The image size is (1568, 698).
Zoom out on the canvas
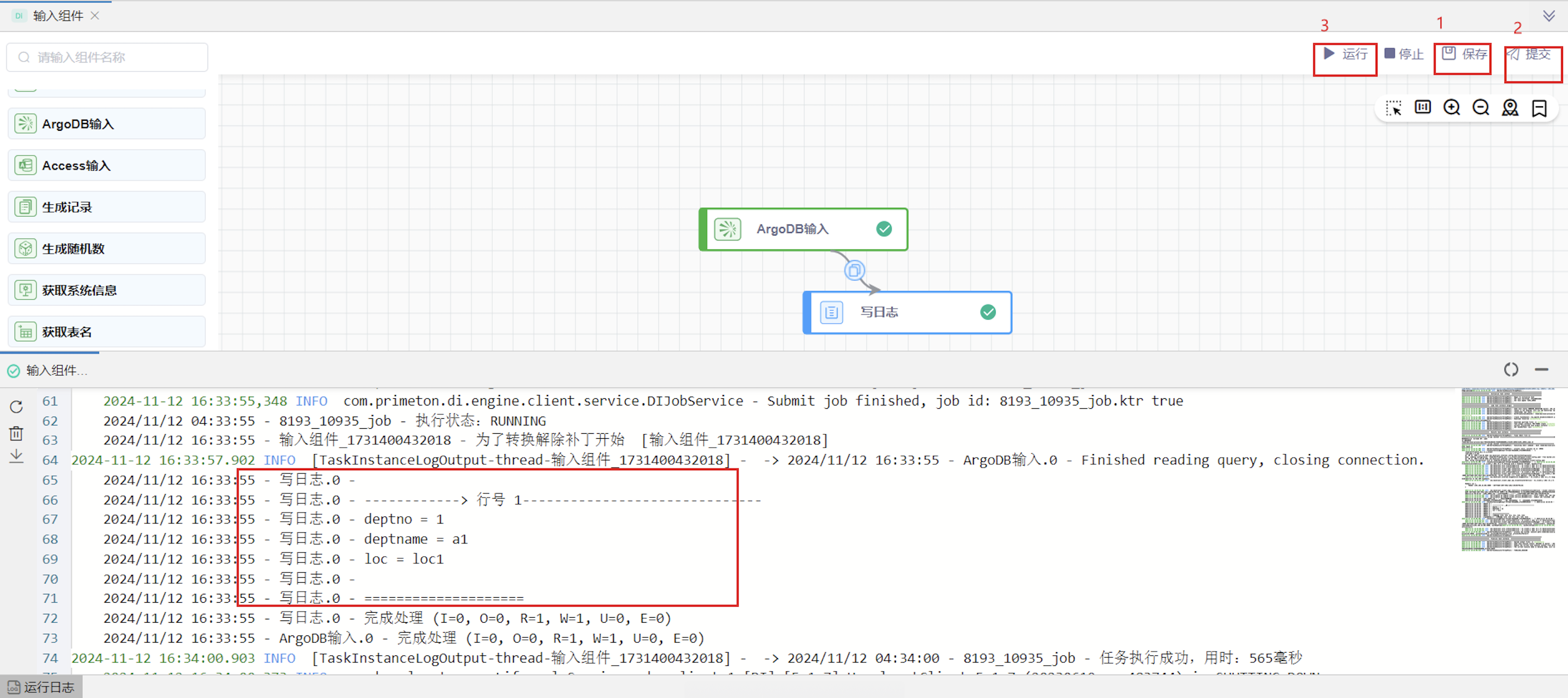(1481, 108)
